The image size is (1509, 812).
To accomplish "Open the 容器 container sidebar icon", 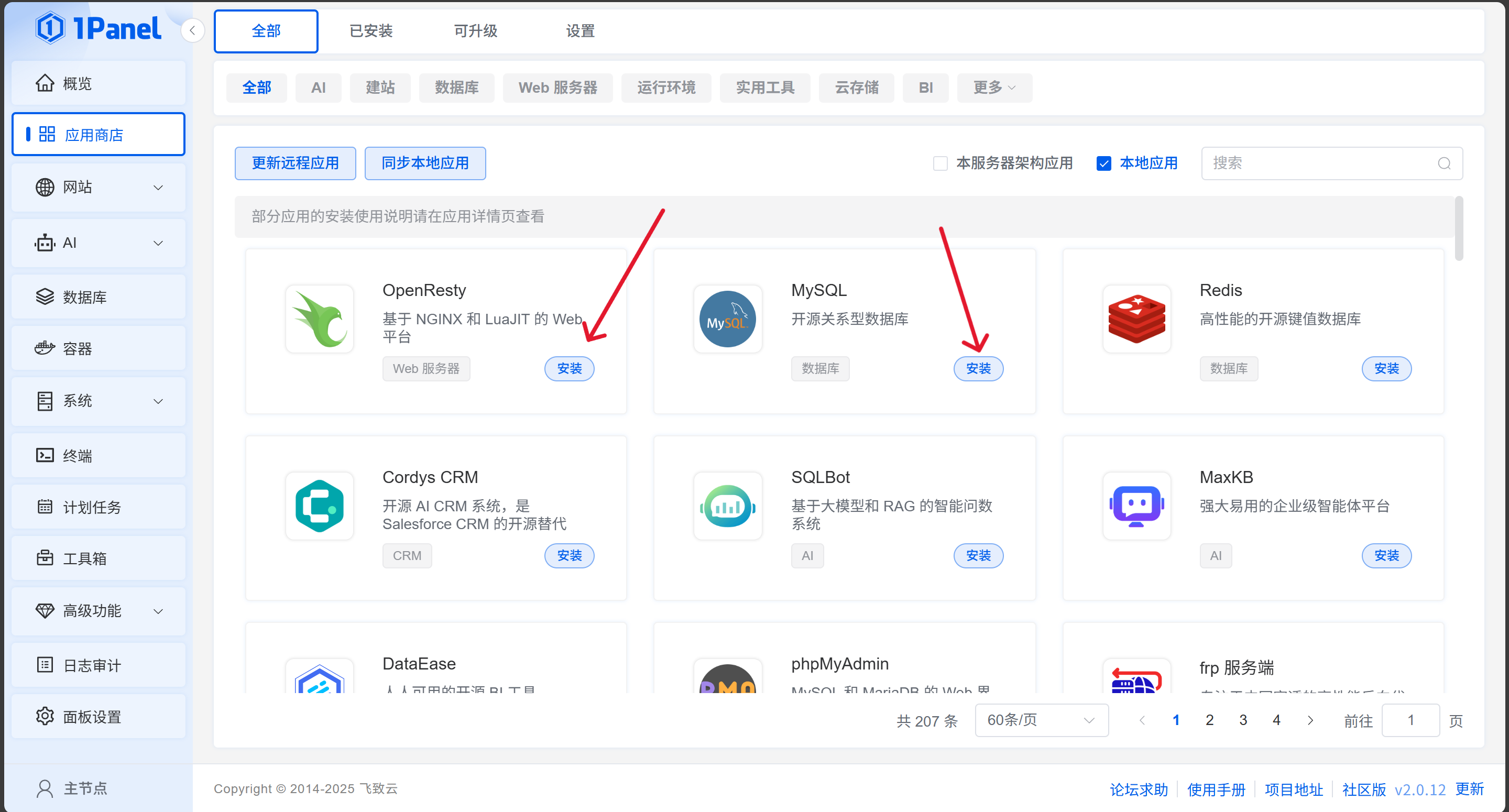I will pyautogui.click(x=45, y=348).
